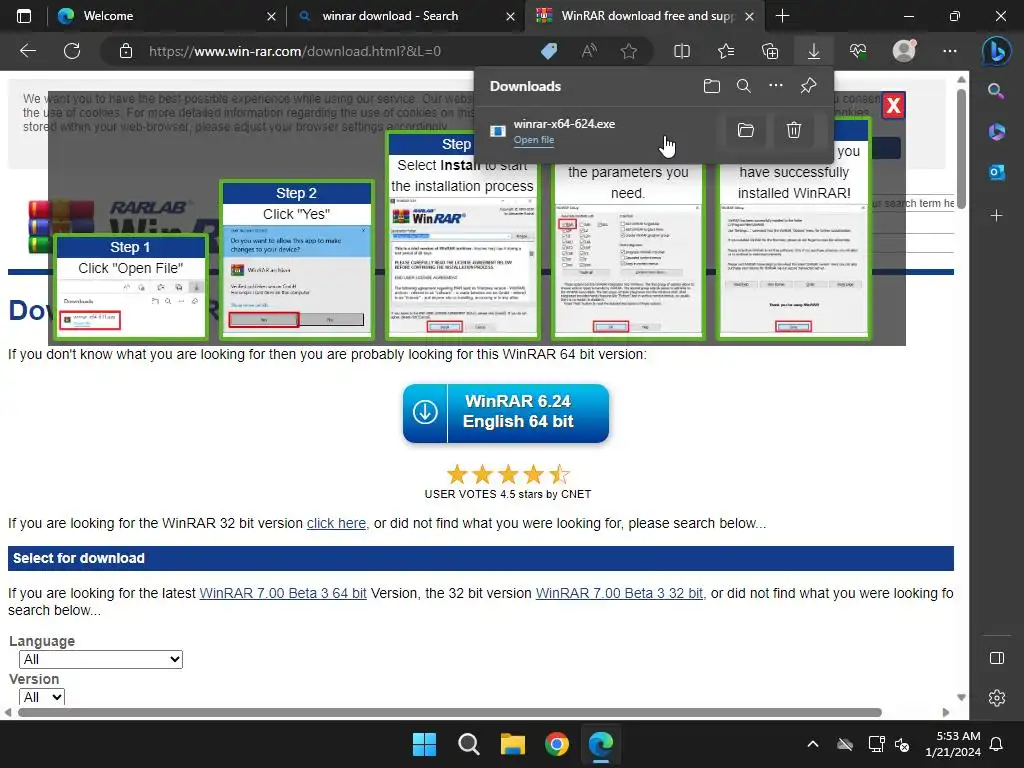The width and height of the screenshot is (1024, 768).
Task: Open Outlook in the sidebar
Action: point(996,172)
